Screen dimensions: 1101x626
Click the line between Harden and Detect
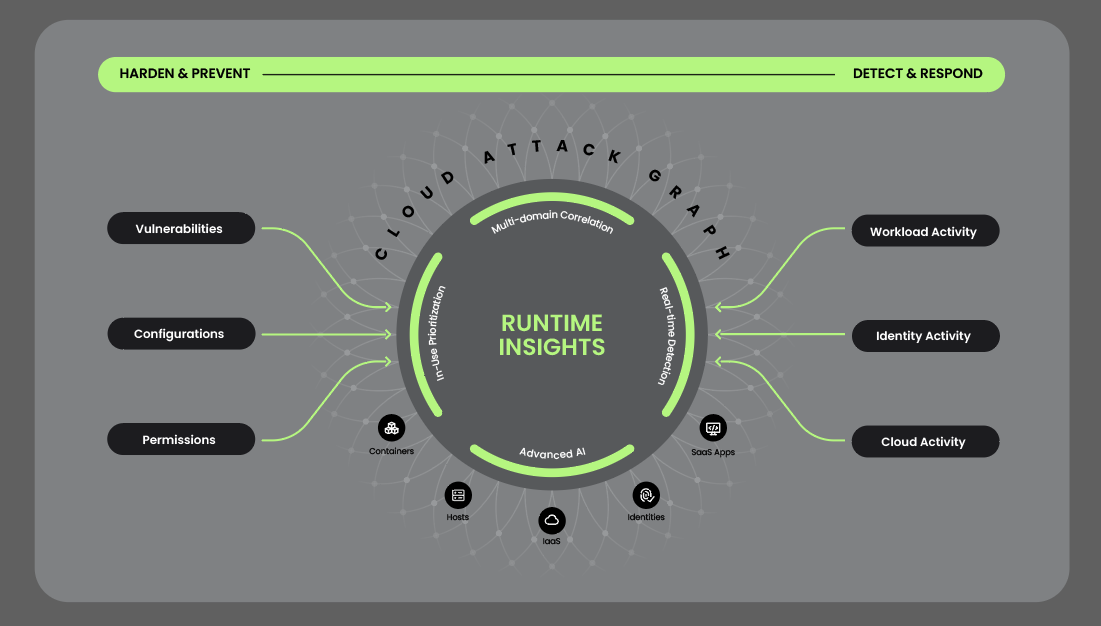pyautogui.click(x=548, y=74)
